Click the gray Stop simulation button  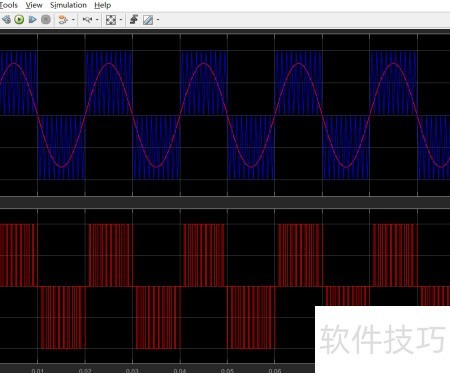click(x=46, y=20)
